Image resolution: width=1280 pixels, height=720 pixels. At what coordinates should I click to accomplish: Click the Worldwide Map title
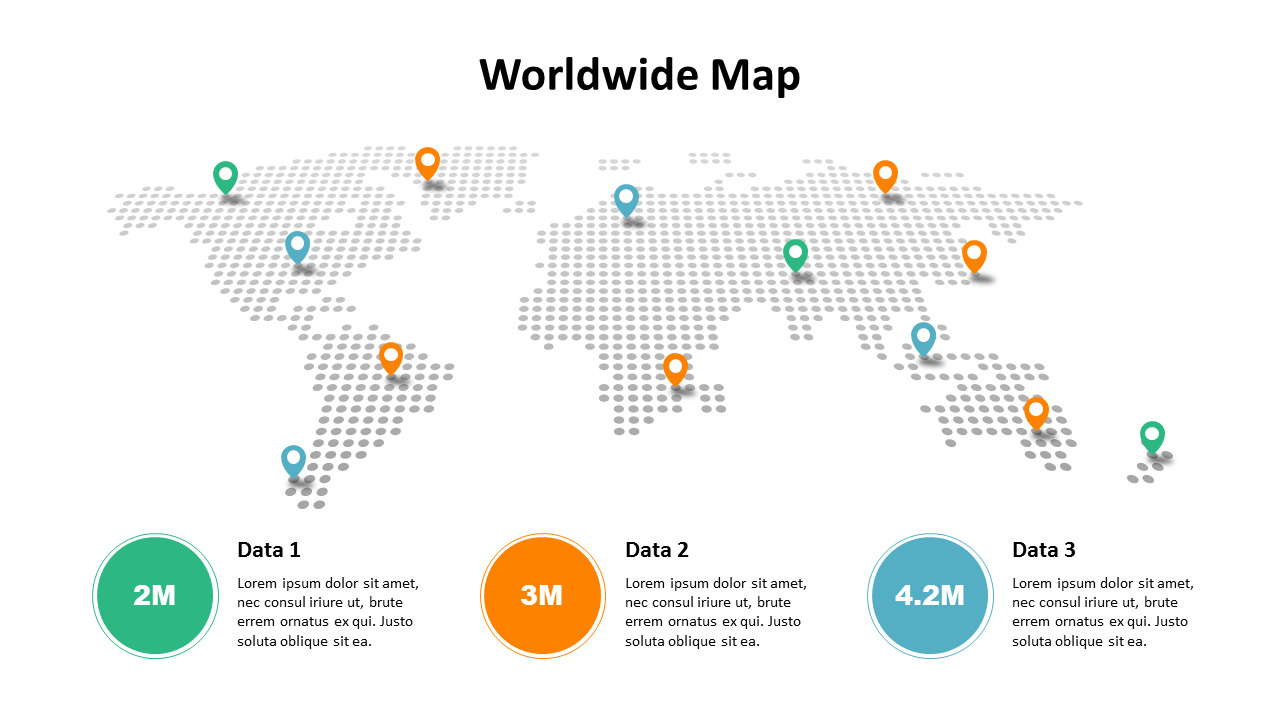tap(639, 75)
